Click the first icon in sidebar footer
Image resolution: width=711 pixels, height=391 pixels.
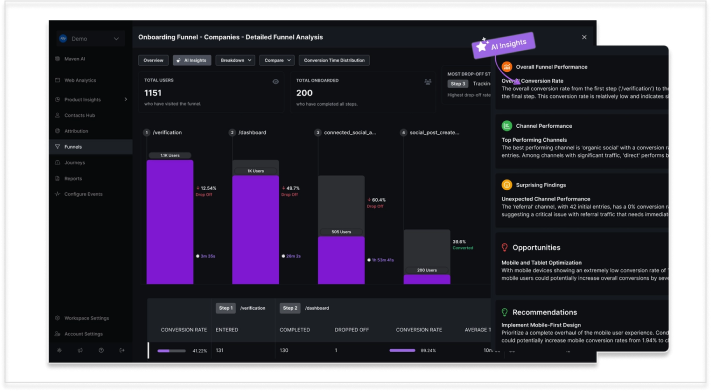click(59, 350)
